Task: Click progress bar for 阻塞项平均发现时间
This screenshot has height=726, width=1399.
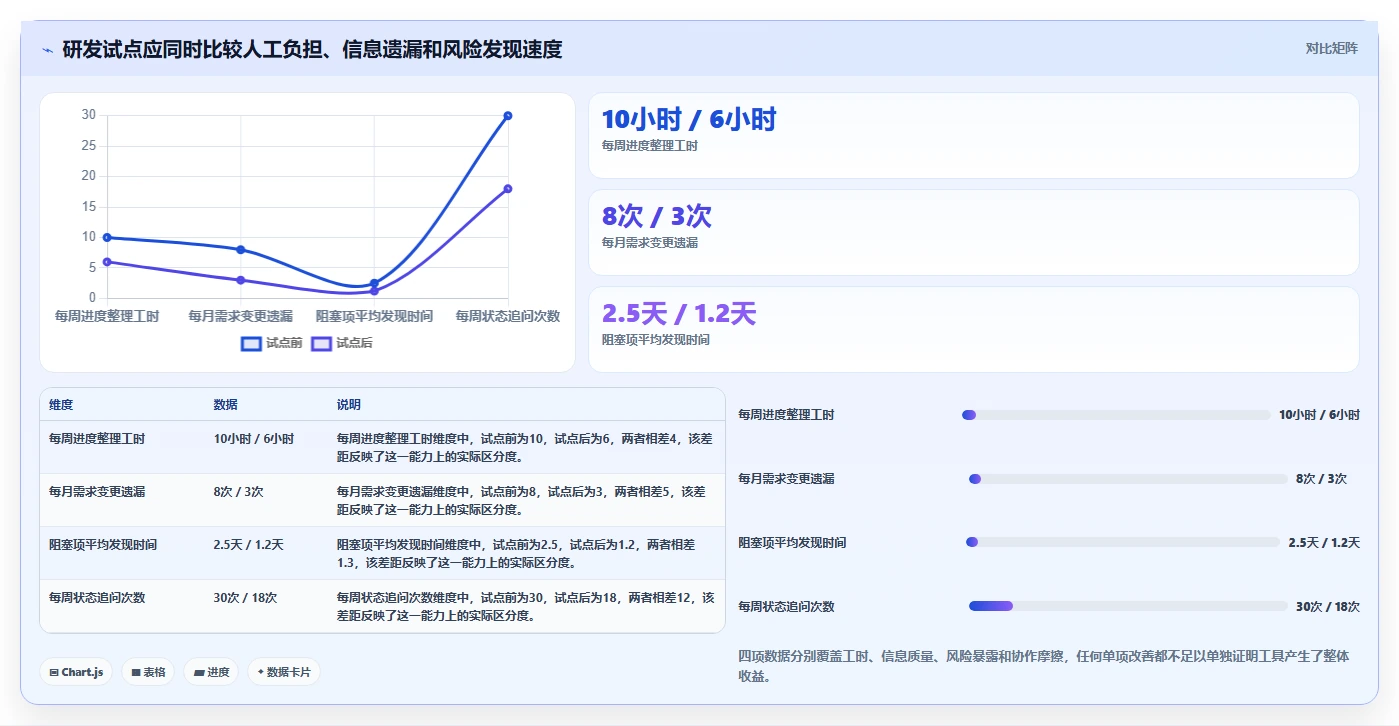Action: click(1123, 543)
